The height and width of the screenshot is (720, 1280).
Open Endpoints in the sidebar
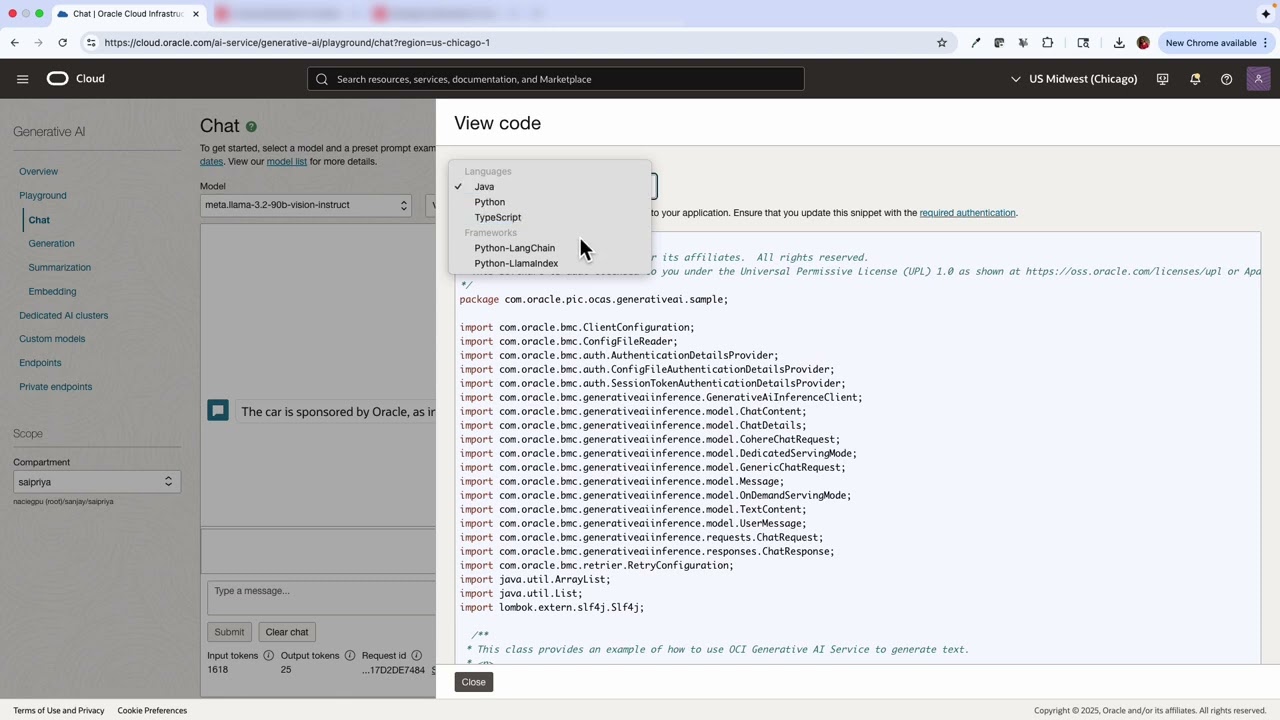[40, 363]
